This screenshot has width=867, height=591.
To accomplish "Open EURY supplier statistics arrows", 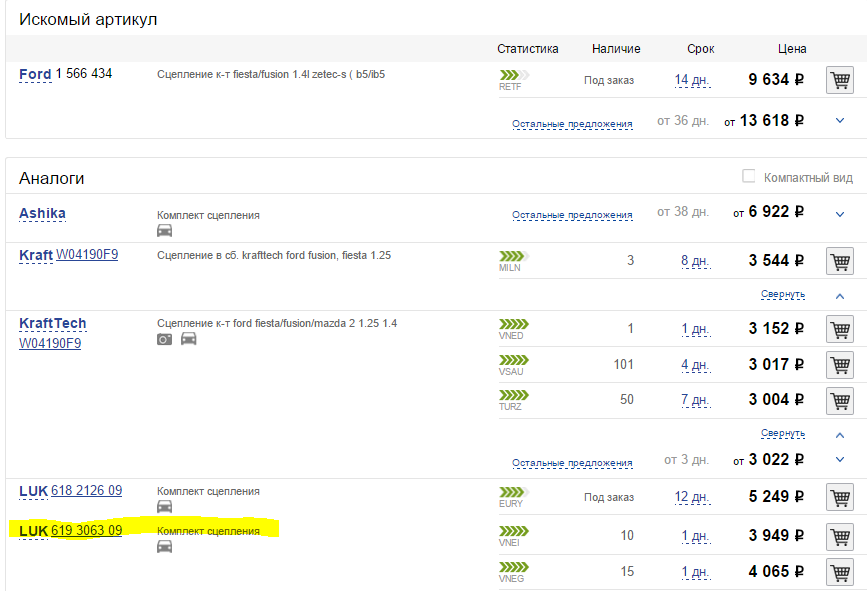I will coord(514,492).
